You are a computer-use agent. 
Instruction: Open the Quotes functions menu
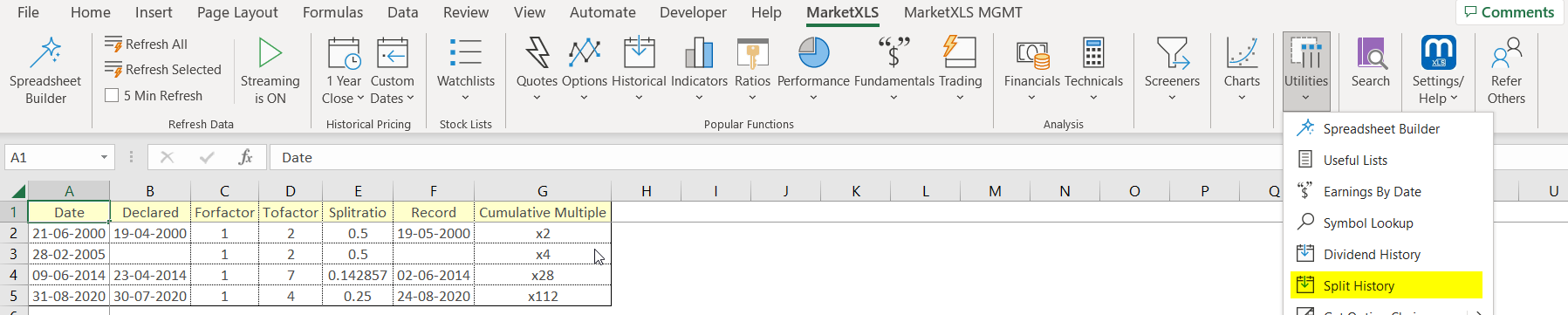[537, 70]
